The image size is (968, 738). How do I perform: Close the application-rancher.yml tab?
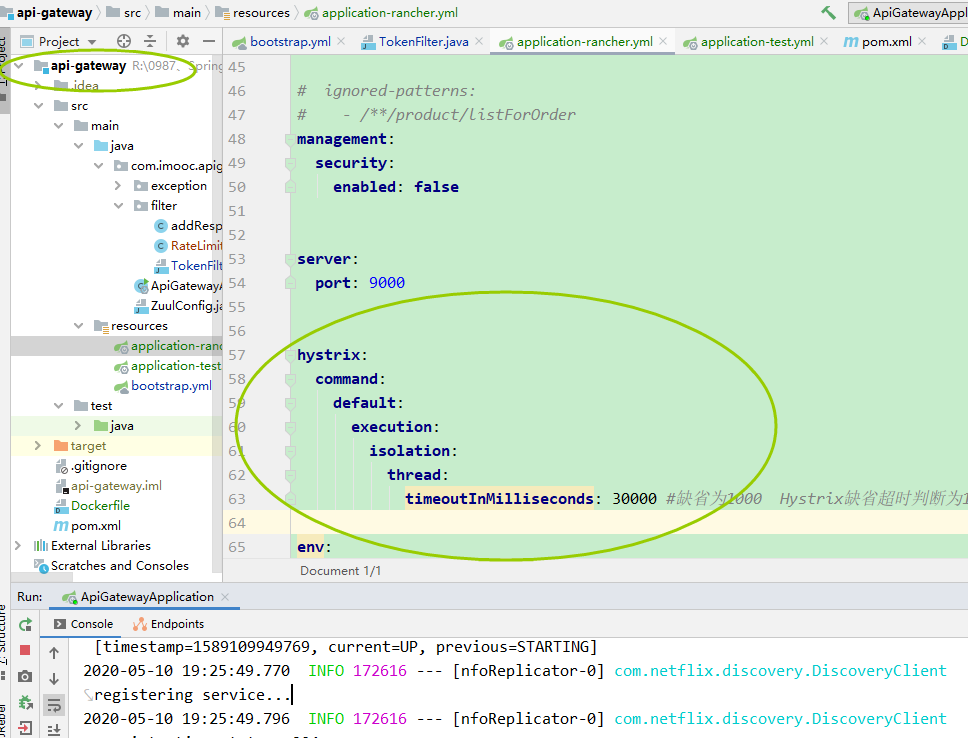click(663, 41)
